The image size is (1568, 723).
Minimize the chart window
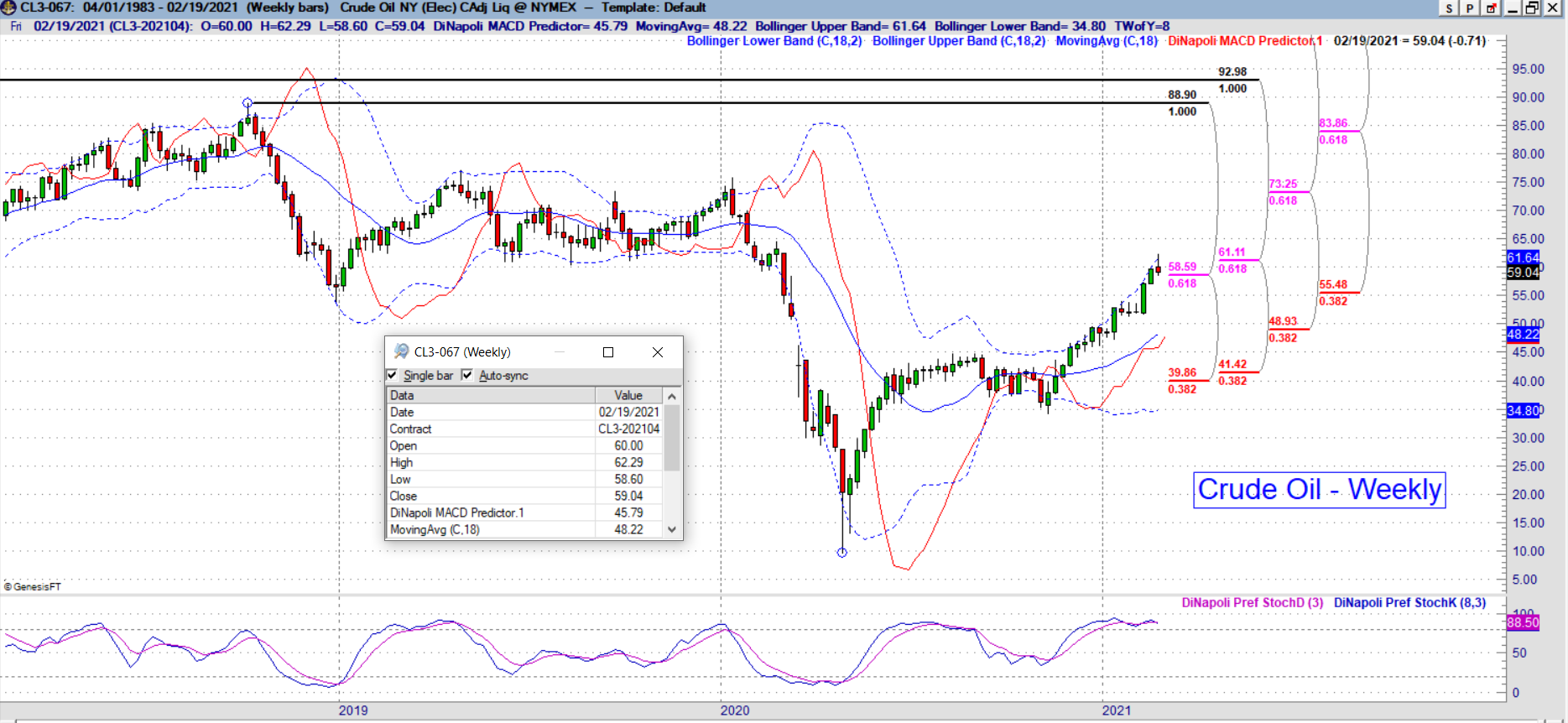coord(1513,8)
